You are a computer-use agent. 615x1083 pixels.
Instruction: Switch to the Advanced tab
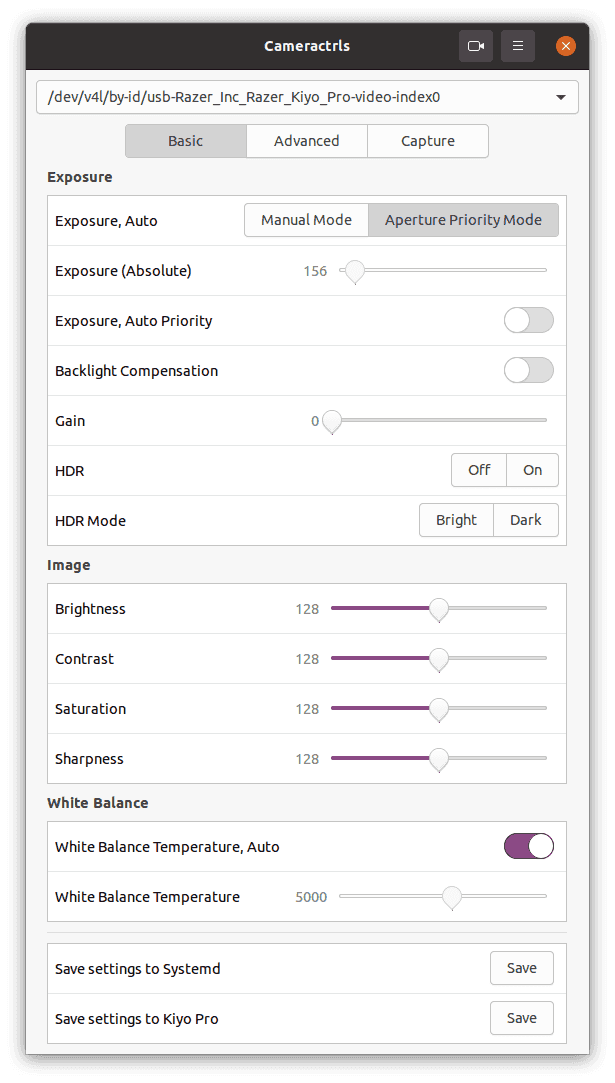click(307, 141)
